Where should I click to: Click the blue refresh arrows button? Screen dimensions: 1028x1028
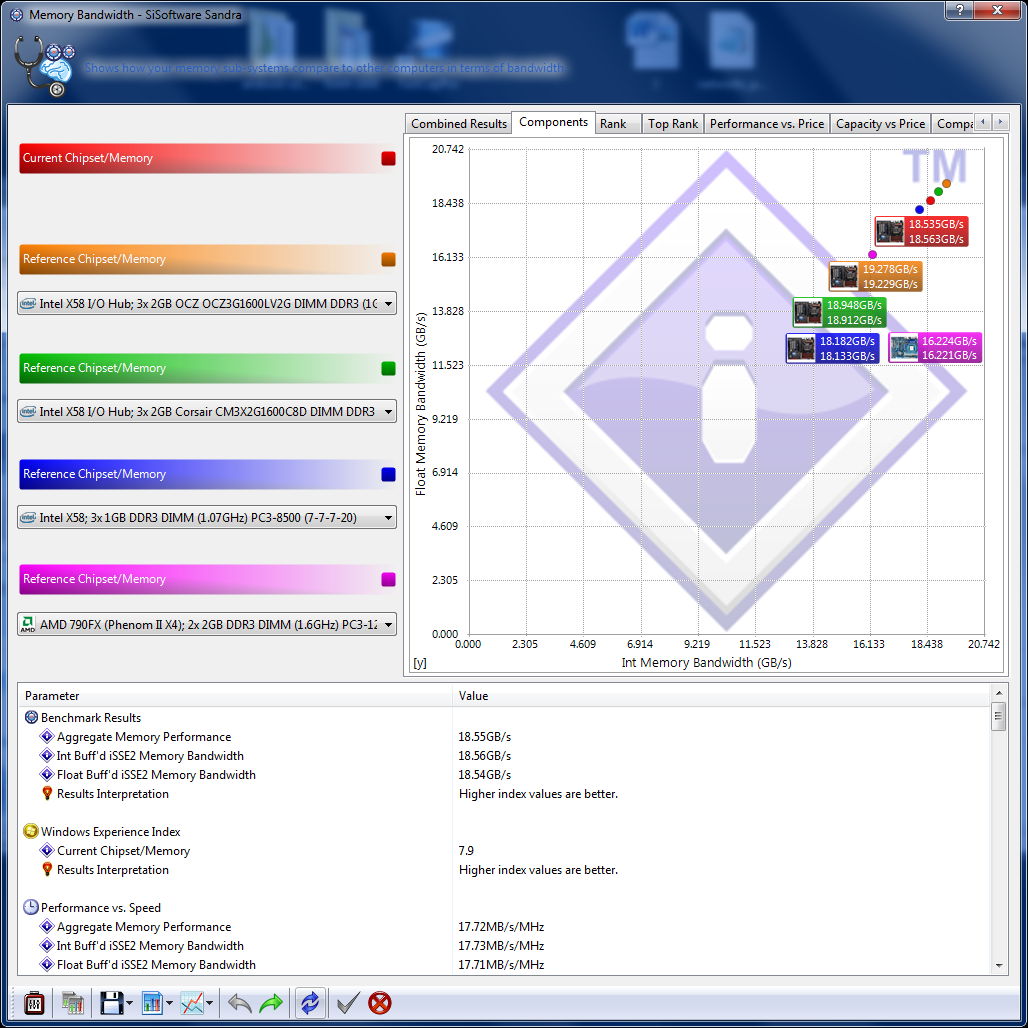point(309,1002)
